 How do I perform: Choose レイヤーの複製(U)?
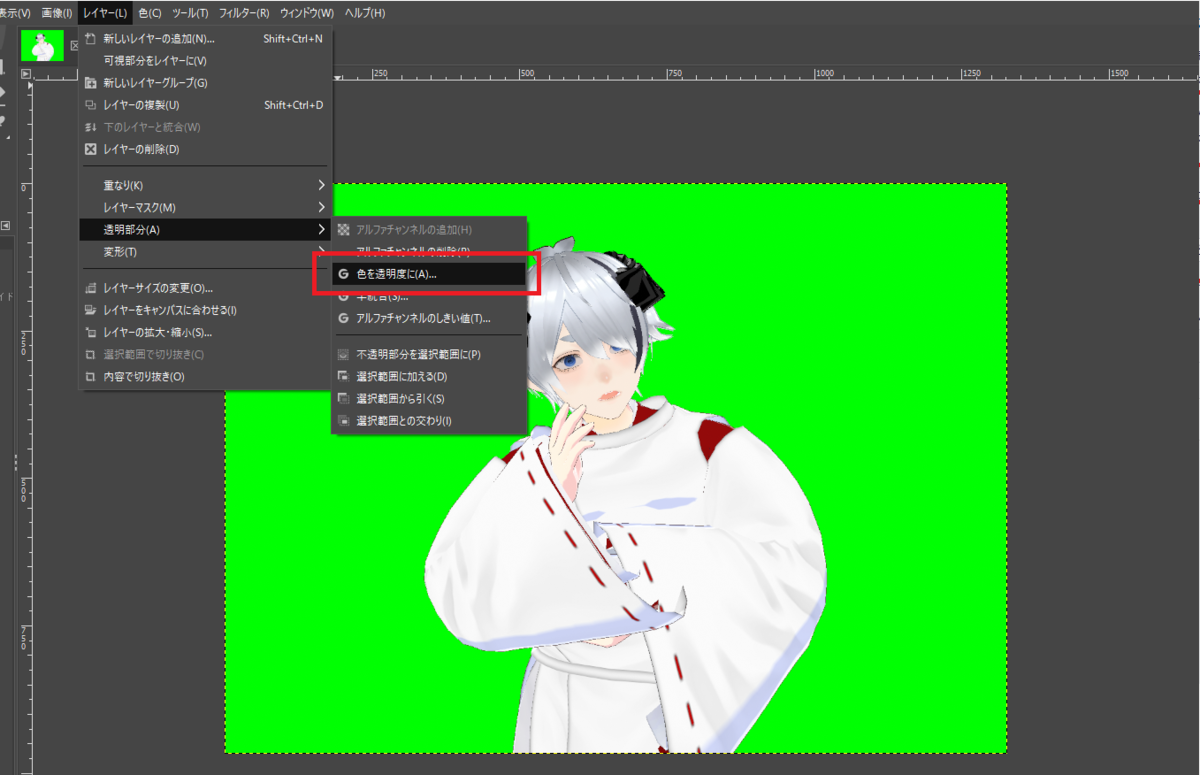pos(205,105)
